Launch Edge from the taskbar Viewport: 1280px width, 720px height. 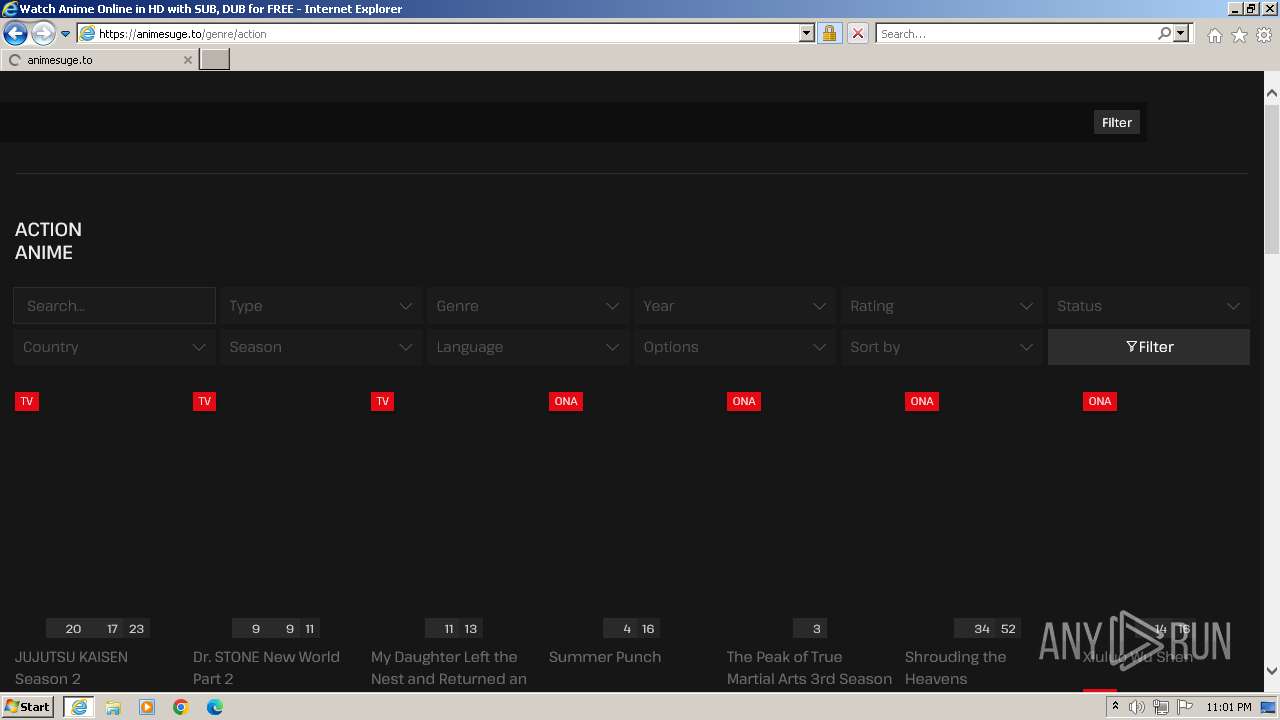coord(215,707)
